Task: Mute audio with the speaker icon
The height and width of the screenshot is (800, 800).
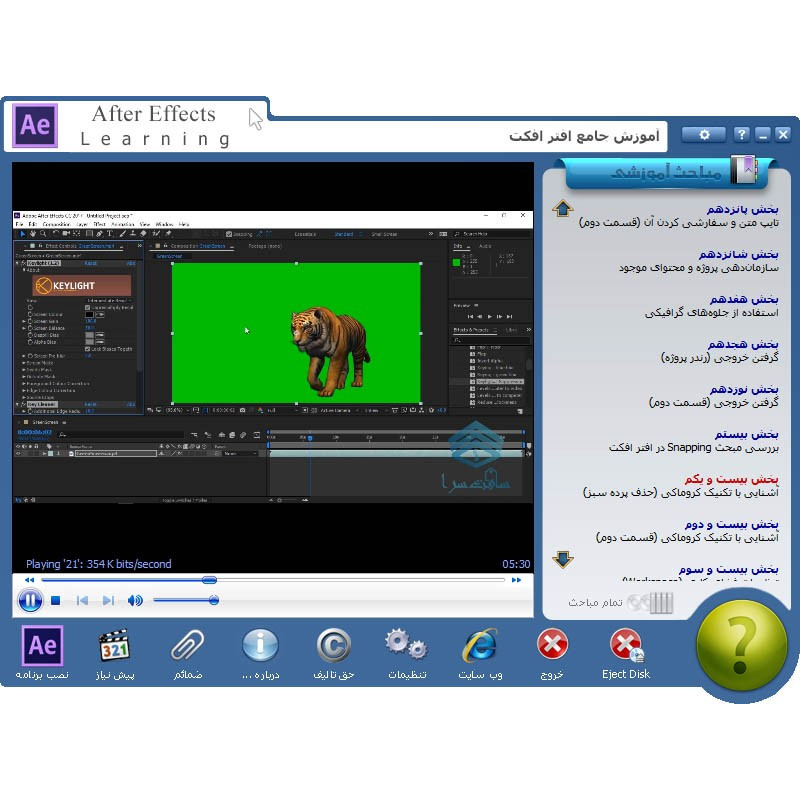Action: pos(133,600)
